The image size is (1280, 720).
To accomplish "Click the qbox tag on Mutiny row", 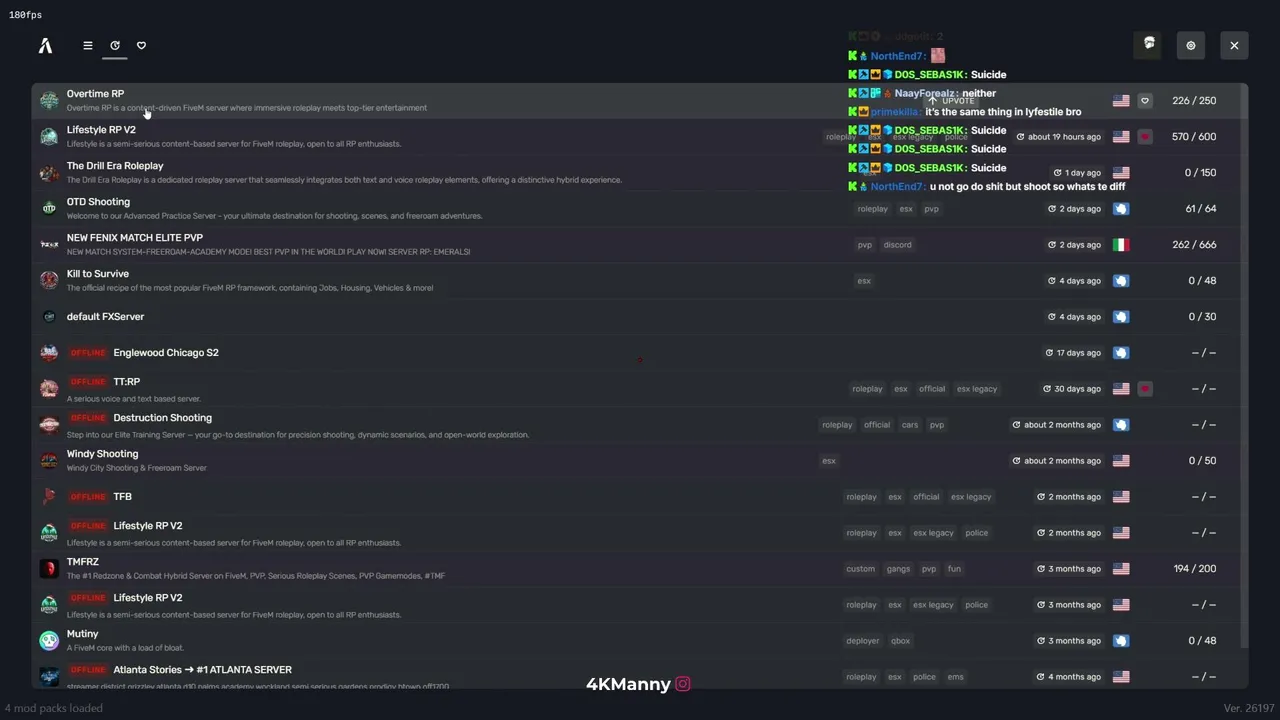I will point(901,641).
